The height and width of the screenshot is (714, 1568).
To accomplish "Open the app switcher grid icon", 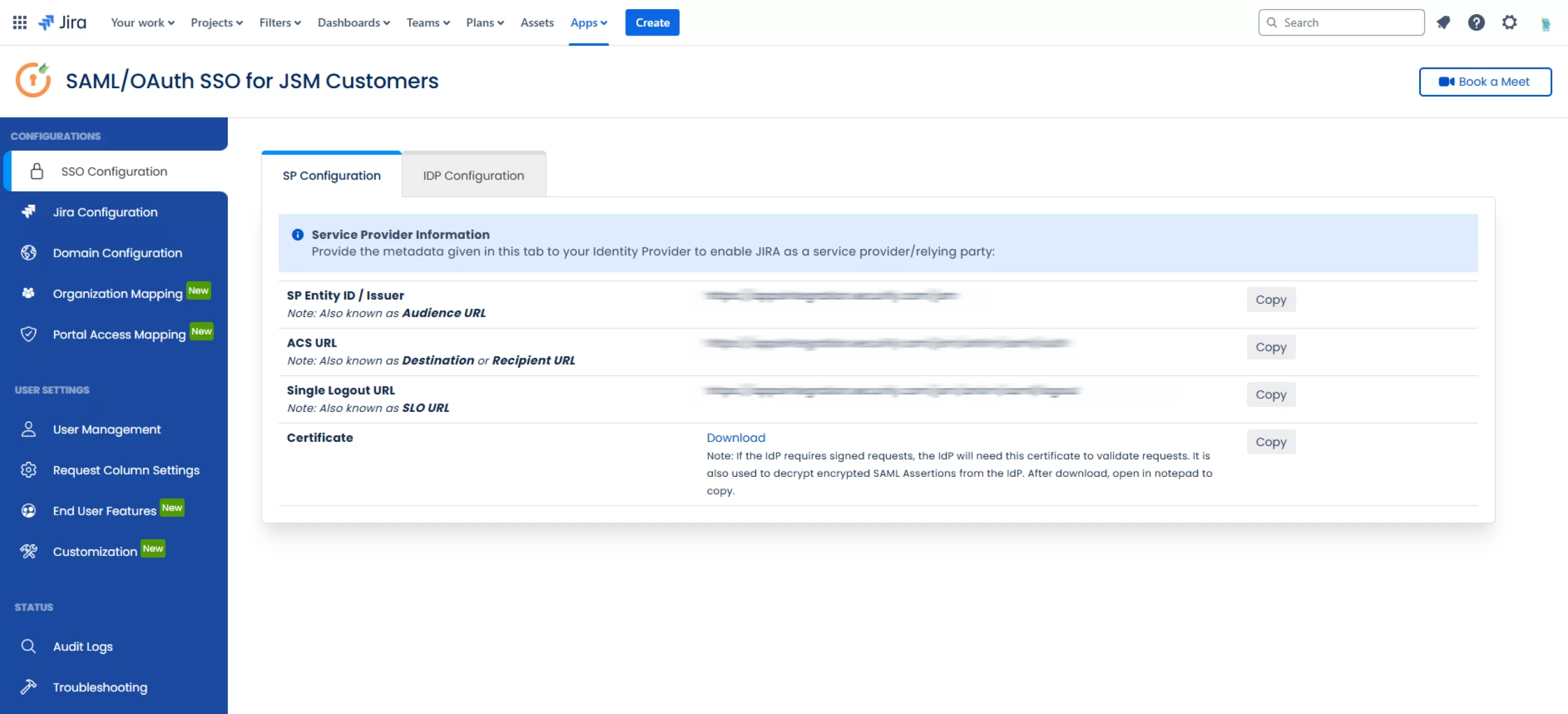I will pos(20,23).
